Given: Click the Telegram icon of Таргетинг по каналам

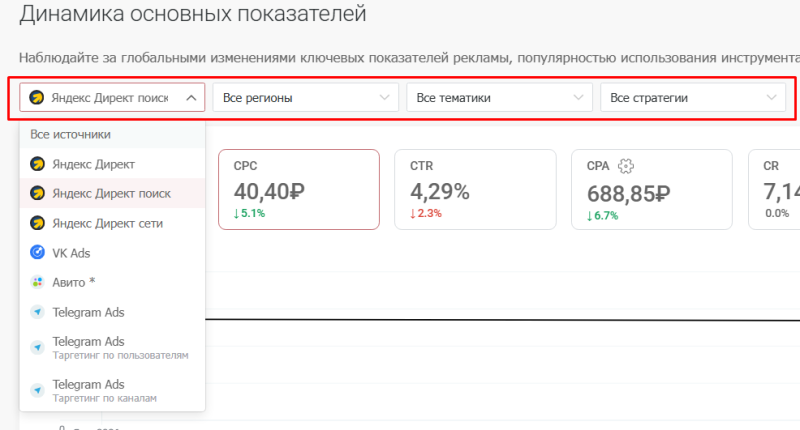Looking at the screenshot, I should (x=37, y=391).
